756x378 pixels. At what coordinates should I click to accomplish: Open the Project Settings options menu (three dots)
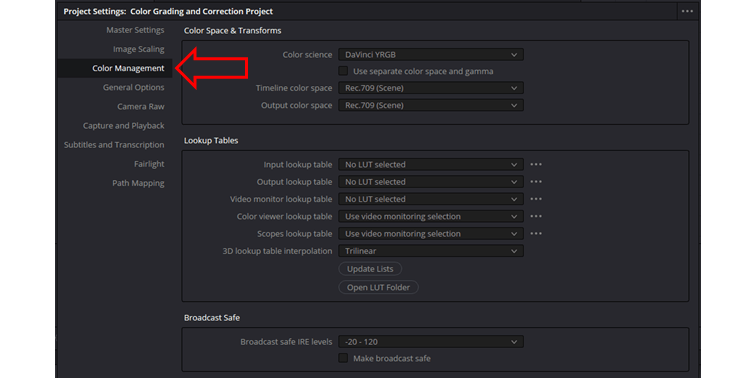point(688,11)
